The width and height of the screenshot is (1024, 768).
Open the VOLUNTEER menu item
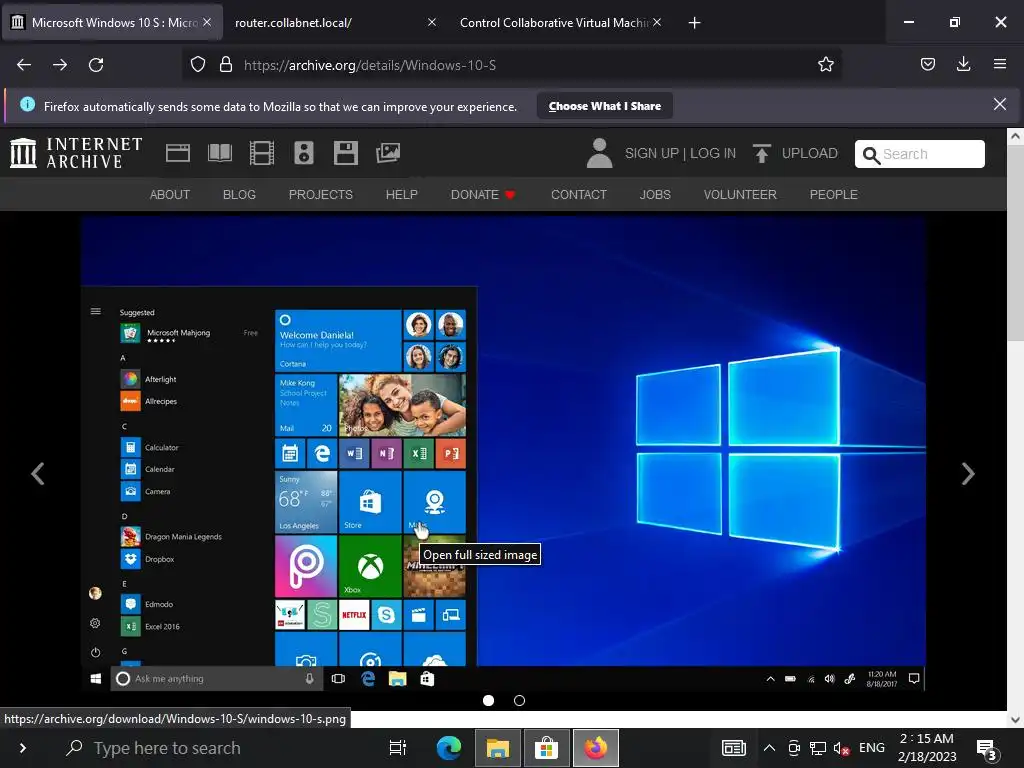click(740, 195)
